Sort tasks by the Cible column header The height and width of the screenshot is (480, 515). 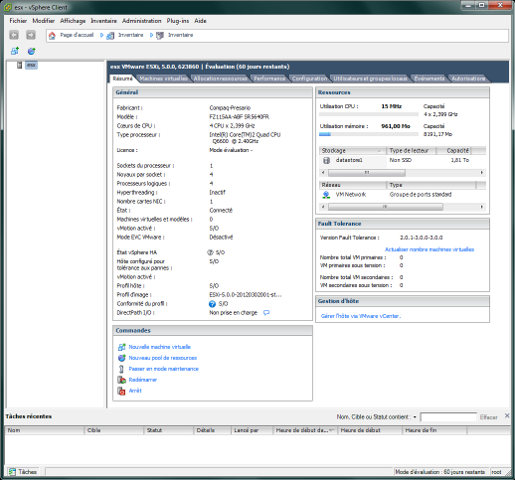pos(114,430)
